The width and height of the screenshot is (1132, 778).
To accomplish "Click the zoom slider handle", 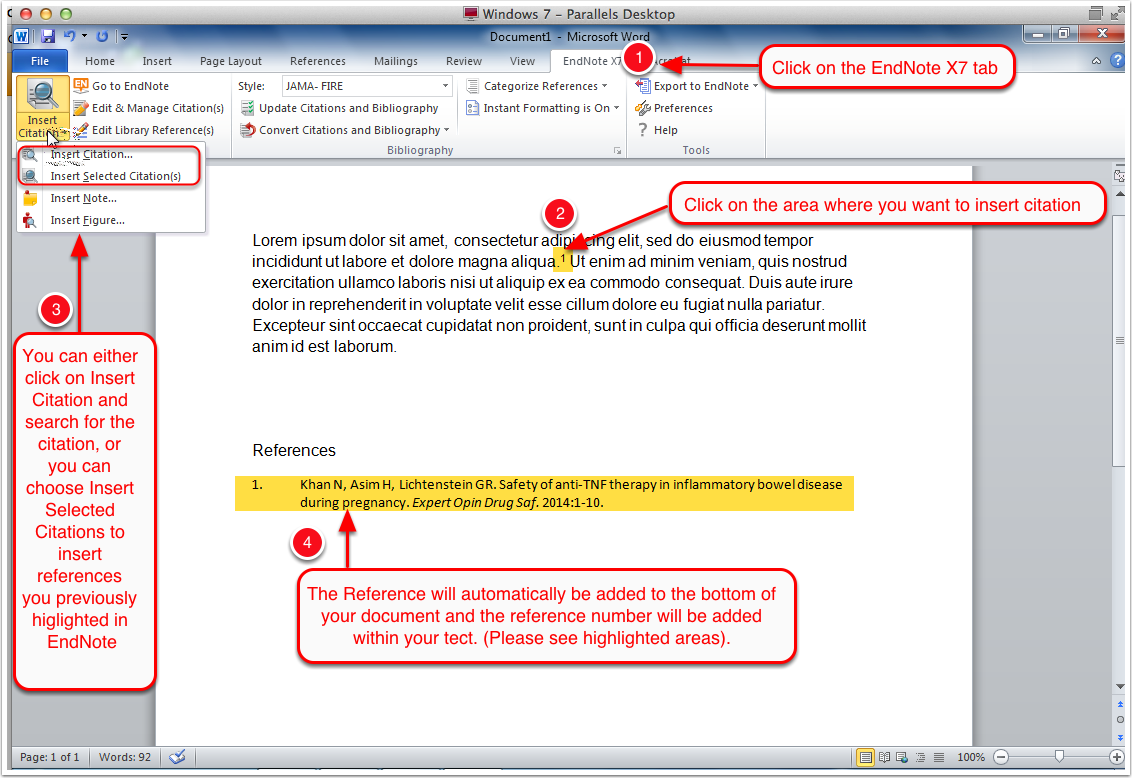I will [1059, 756].
